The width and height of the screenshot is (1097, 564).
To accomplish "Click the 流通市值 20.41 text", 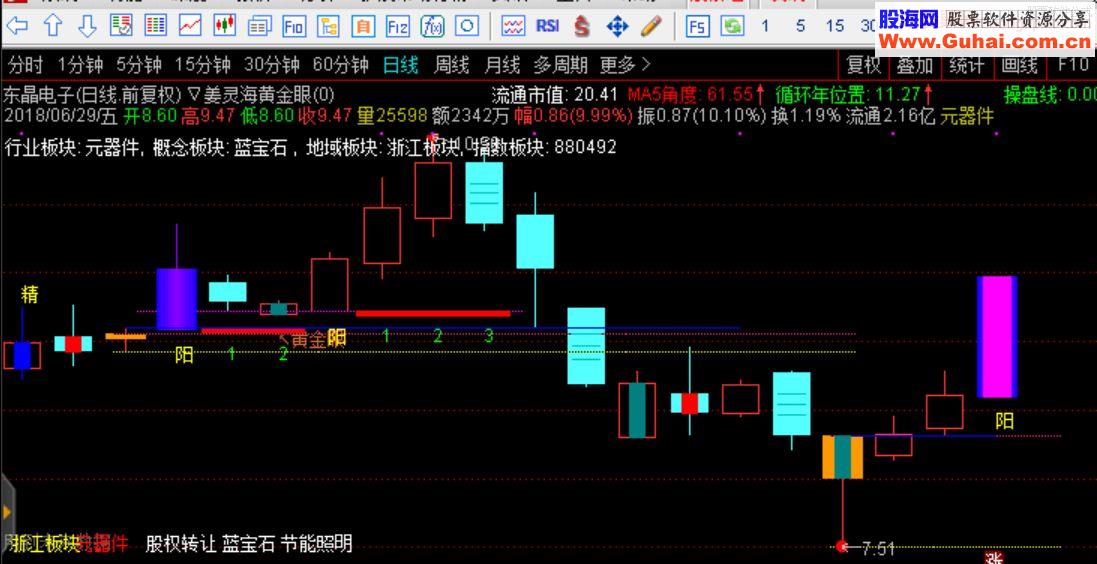I will pyautogui.click(x=555, y=94).
